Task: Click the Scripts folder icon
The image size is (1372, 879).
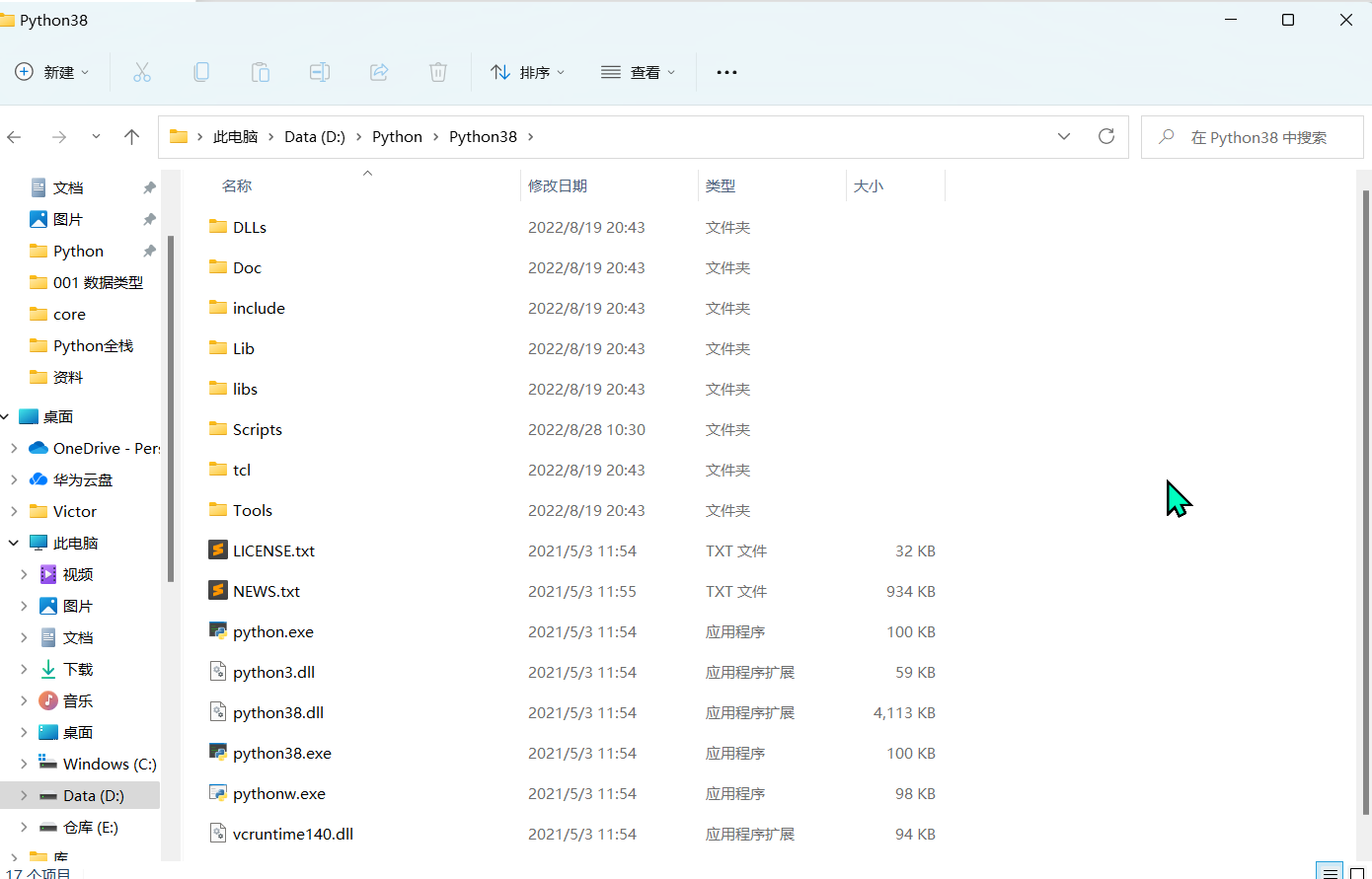Action: pyautogui.click(x=218, y=429)
